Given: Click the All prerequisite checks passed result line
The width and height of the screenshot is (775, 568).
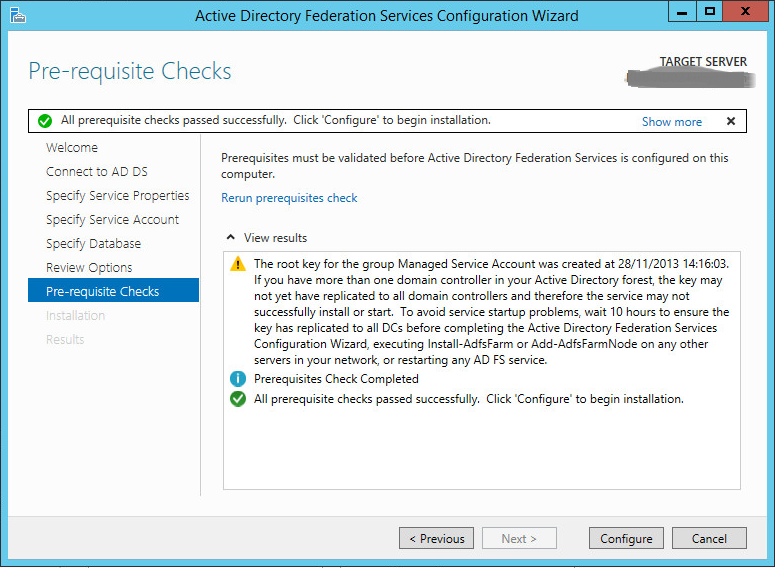Looking at the screenshot, I should [x=469, y=399].
